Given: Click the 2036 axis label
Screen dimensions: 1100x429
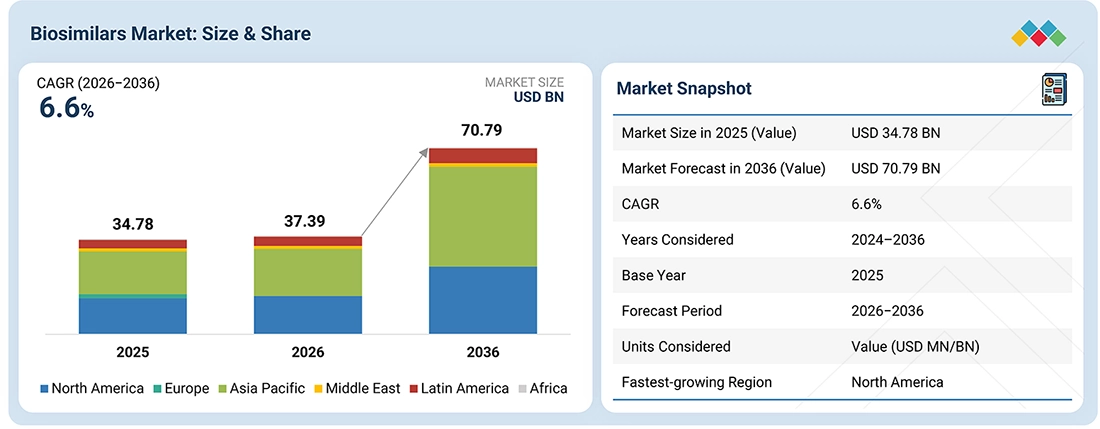Looking at the screenshot, I should 483,352.
